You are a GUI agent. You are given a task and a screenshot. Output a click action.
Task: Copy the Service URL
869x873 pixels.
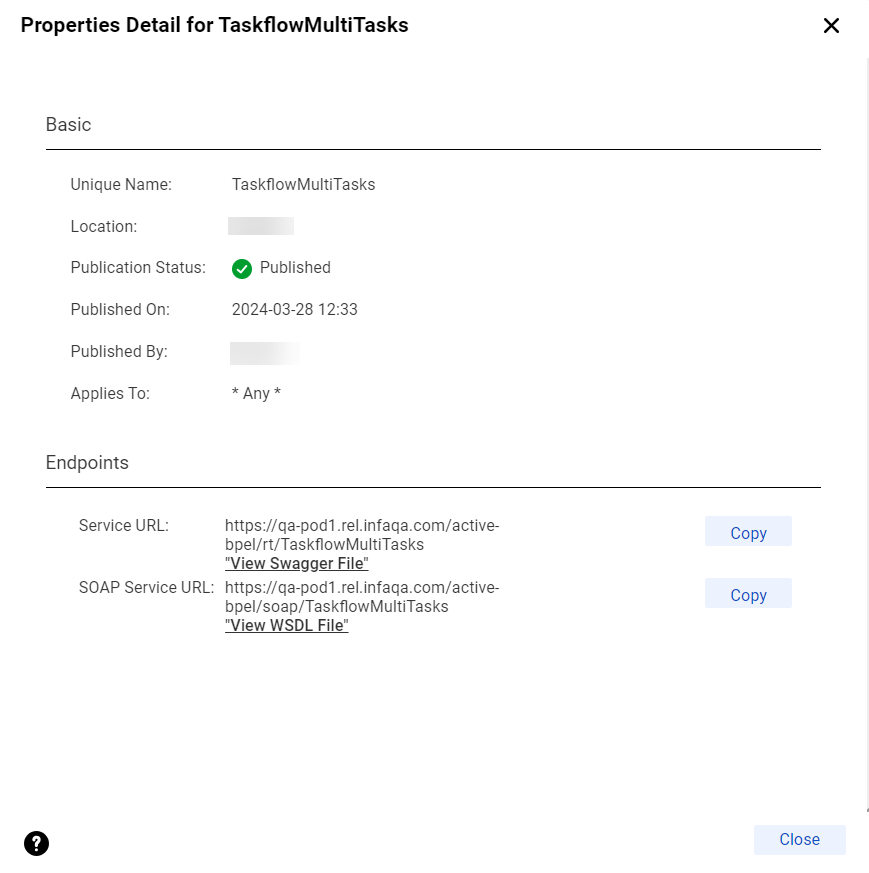tap(748, 531)
